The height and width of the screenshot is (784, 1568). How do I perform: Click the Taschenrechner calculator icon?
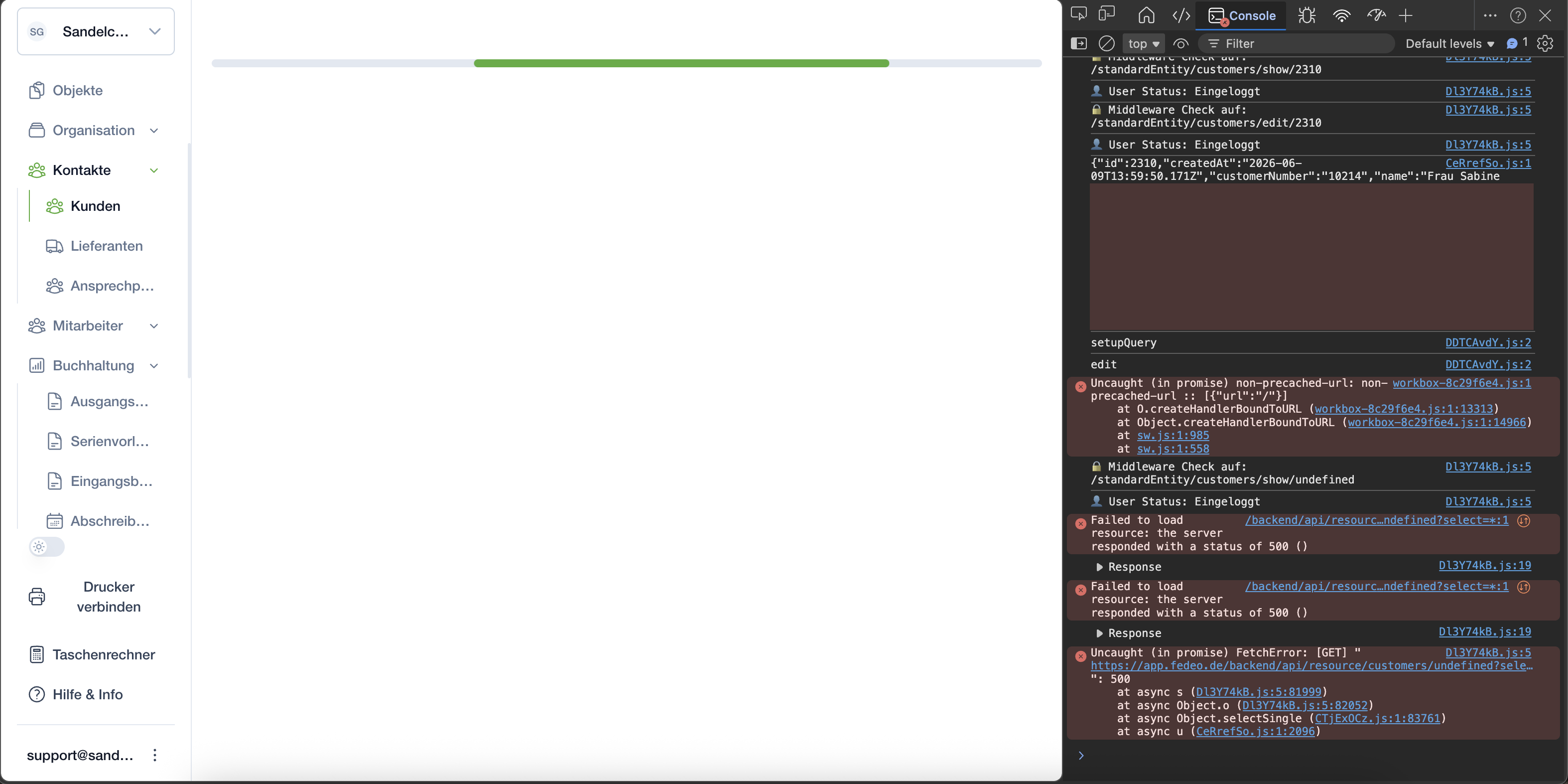[36, 654]
